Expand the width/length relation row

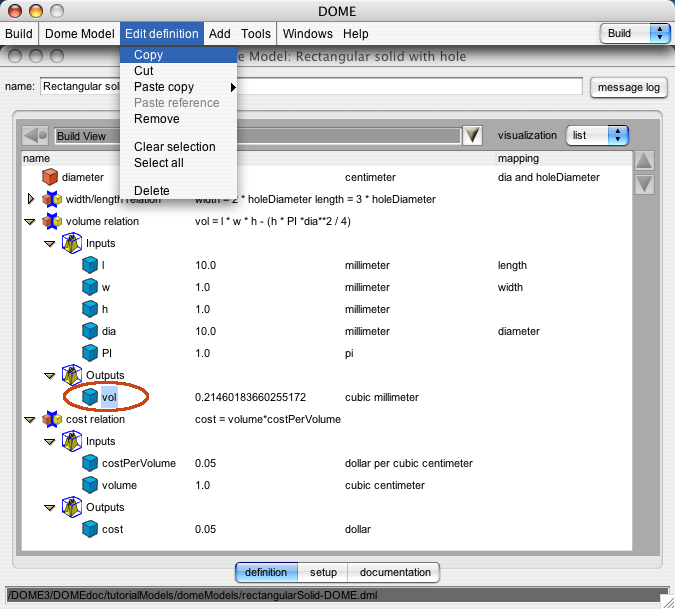31,199
